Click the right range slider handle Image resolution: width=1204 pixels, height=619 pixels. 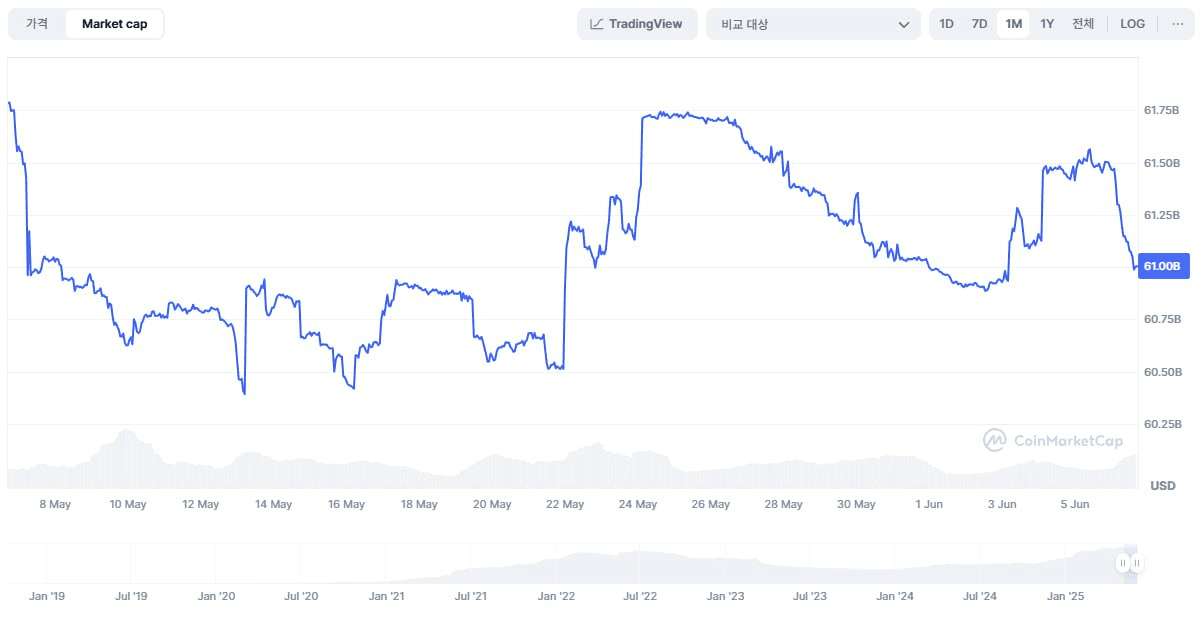click(x=1137, y=564)
